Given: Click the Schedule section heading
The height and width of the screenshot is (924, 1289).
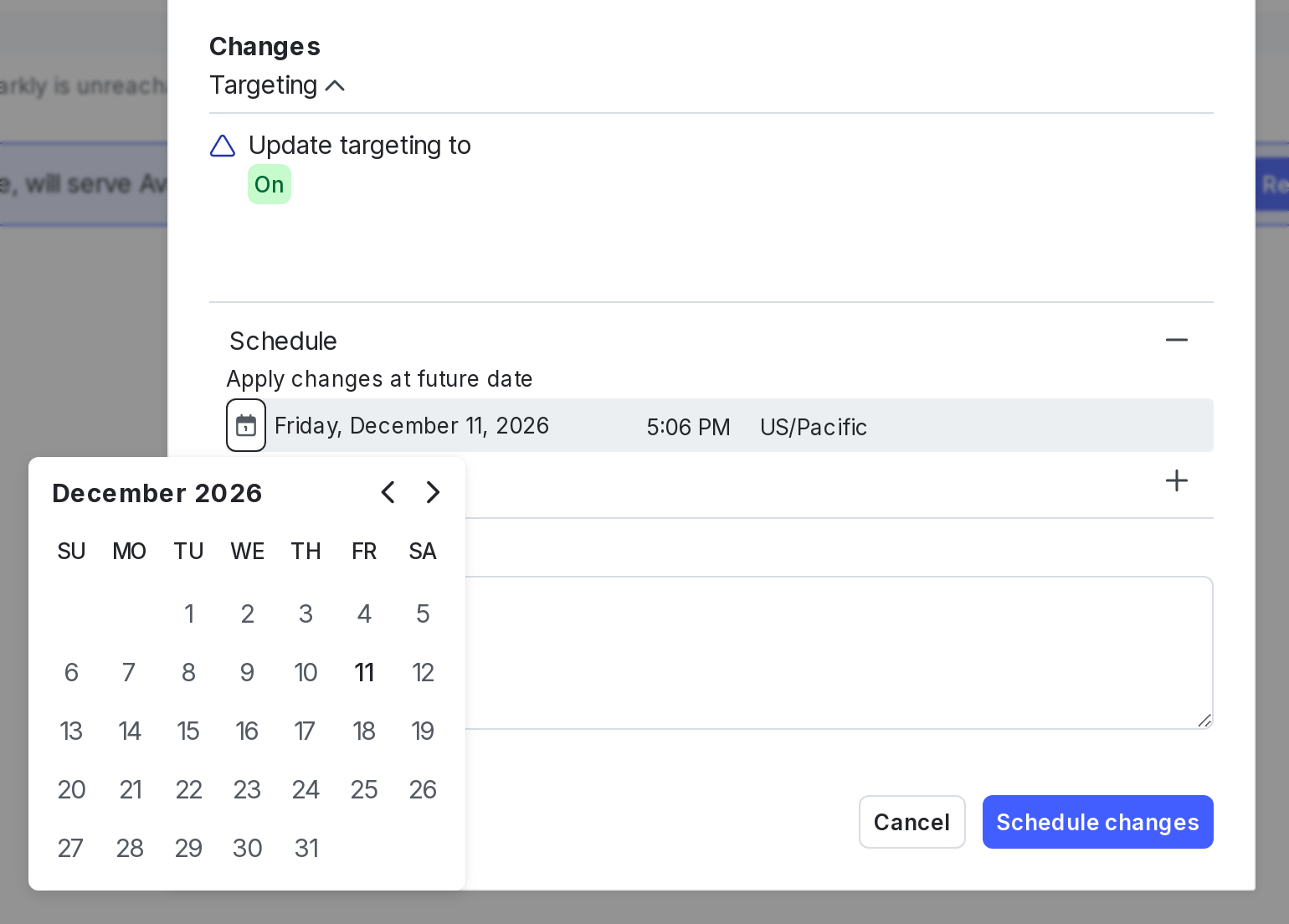Looking at the screenshot, I should [283, 341].
